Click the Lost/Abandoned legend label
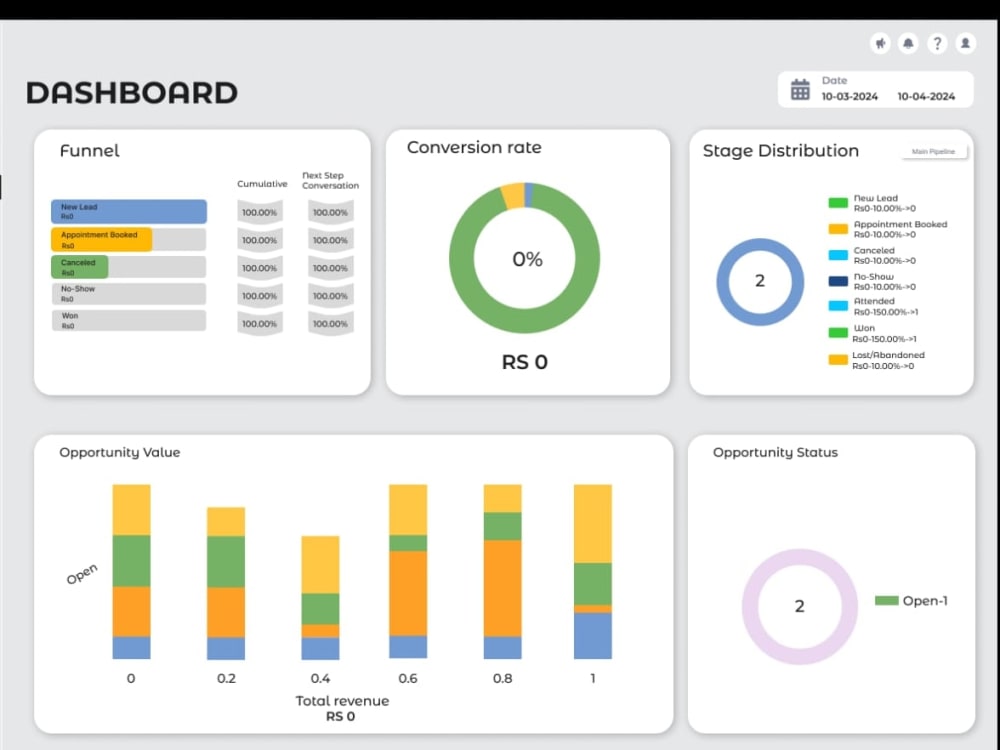 point(888,355)
